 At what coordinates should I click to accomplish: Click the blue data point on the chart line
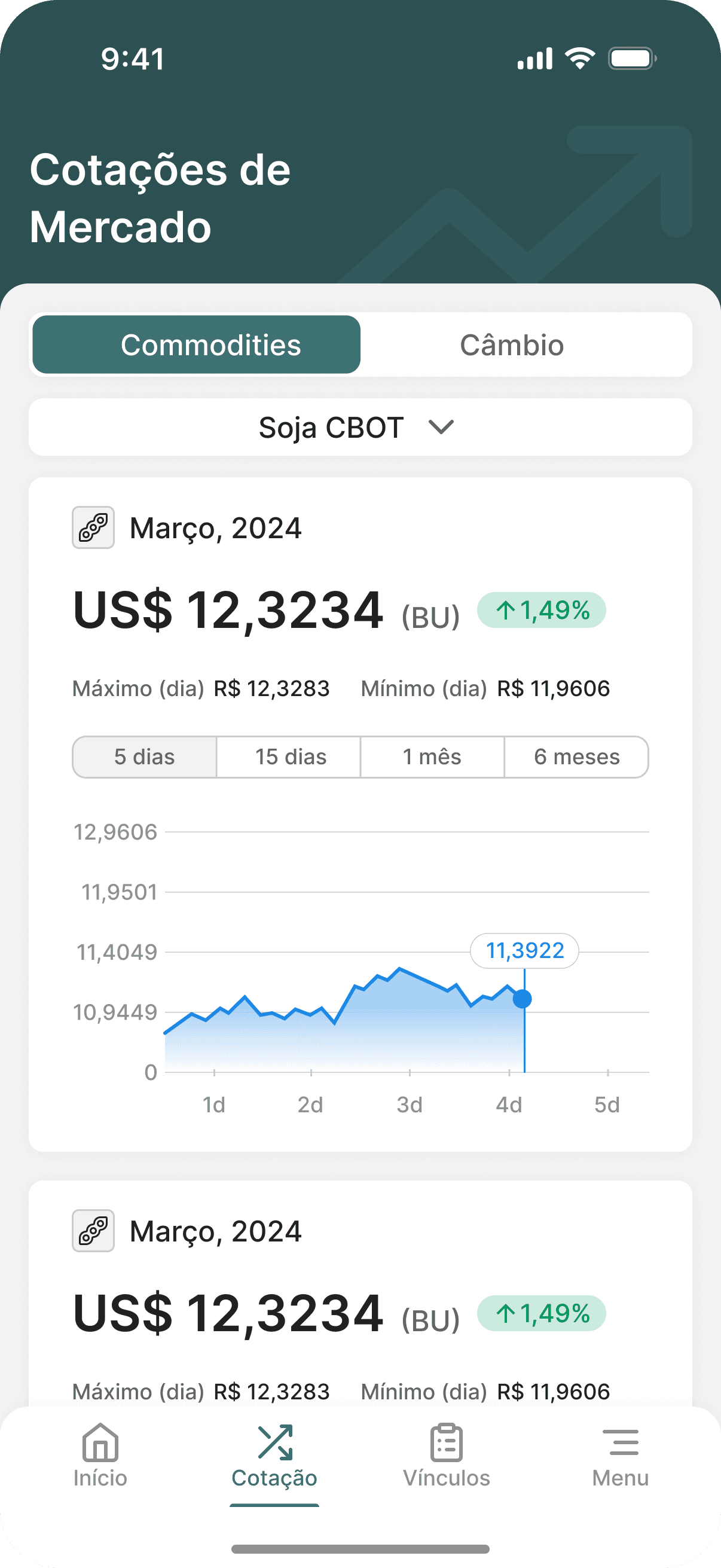pyautogui.click(x=522, y=999)
